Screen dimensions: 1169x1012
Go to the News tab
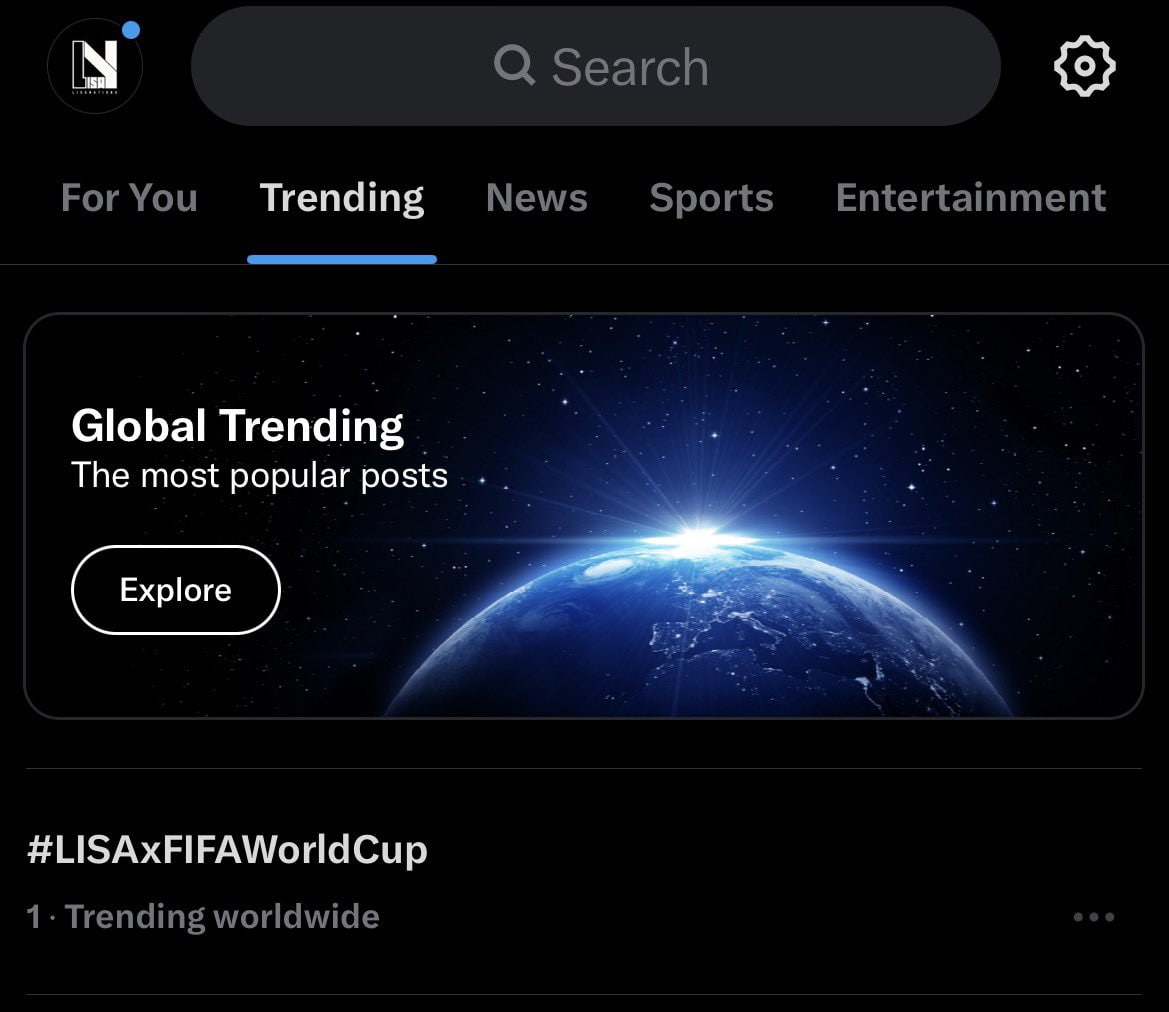[537, 198]
